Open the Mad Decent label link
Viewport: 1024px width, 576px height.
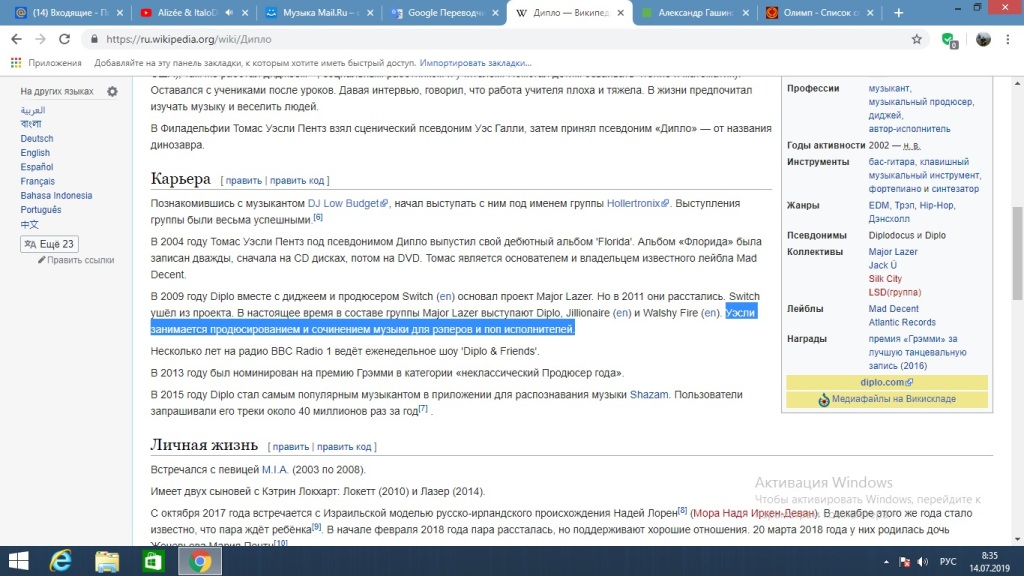(893, 308)
